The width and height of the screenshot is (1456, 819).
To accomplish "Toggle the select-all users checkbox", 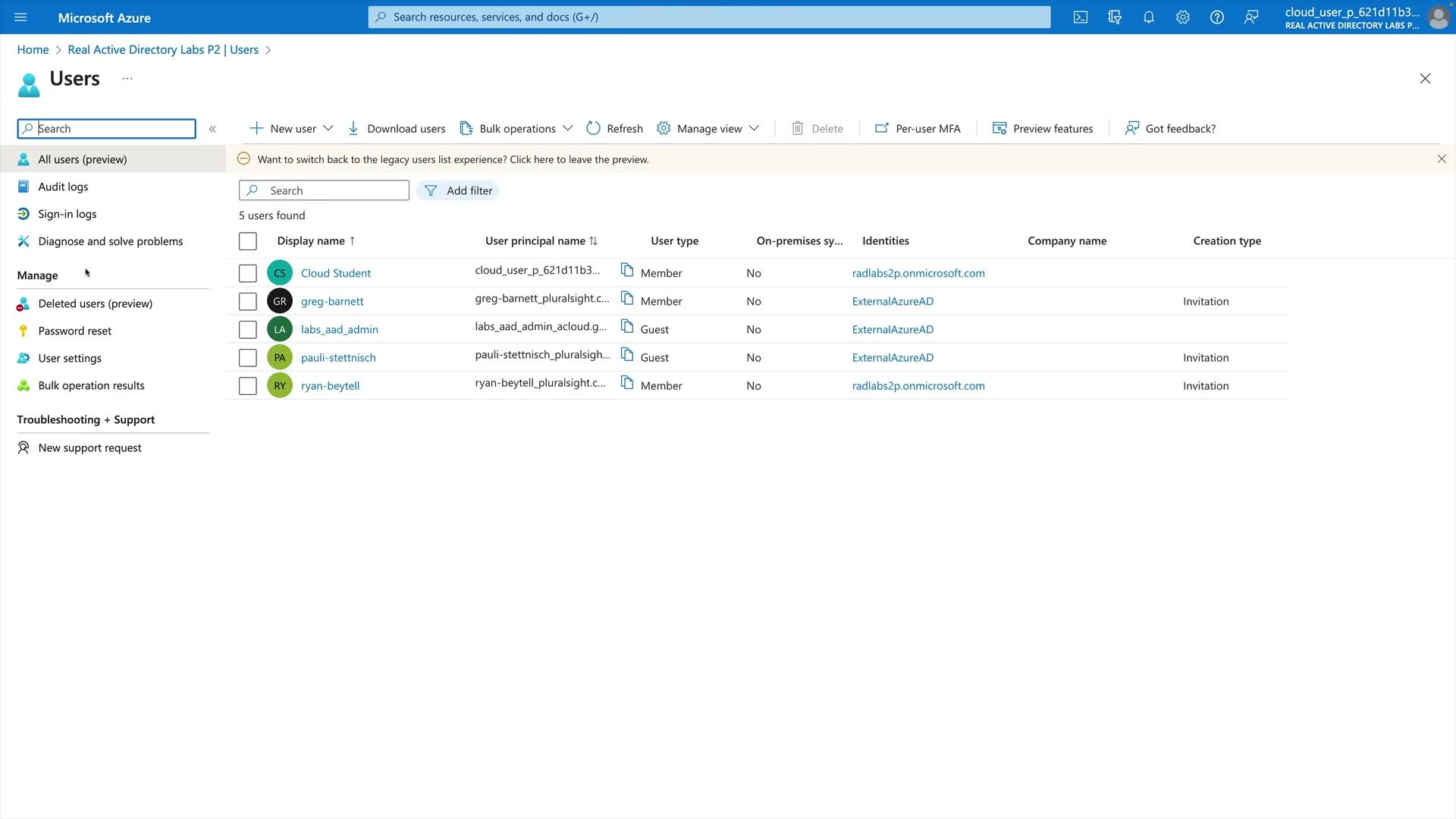I will tap(248, 241).
